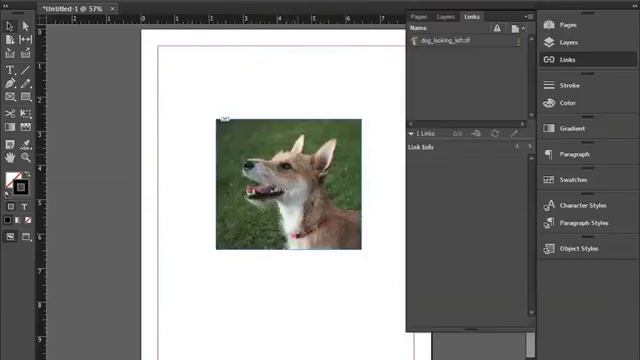This screenshot has height=360, width=640.
Task: Select the Scissors tool
Action: click(x=10, y=113)
